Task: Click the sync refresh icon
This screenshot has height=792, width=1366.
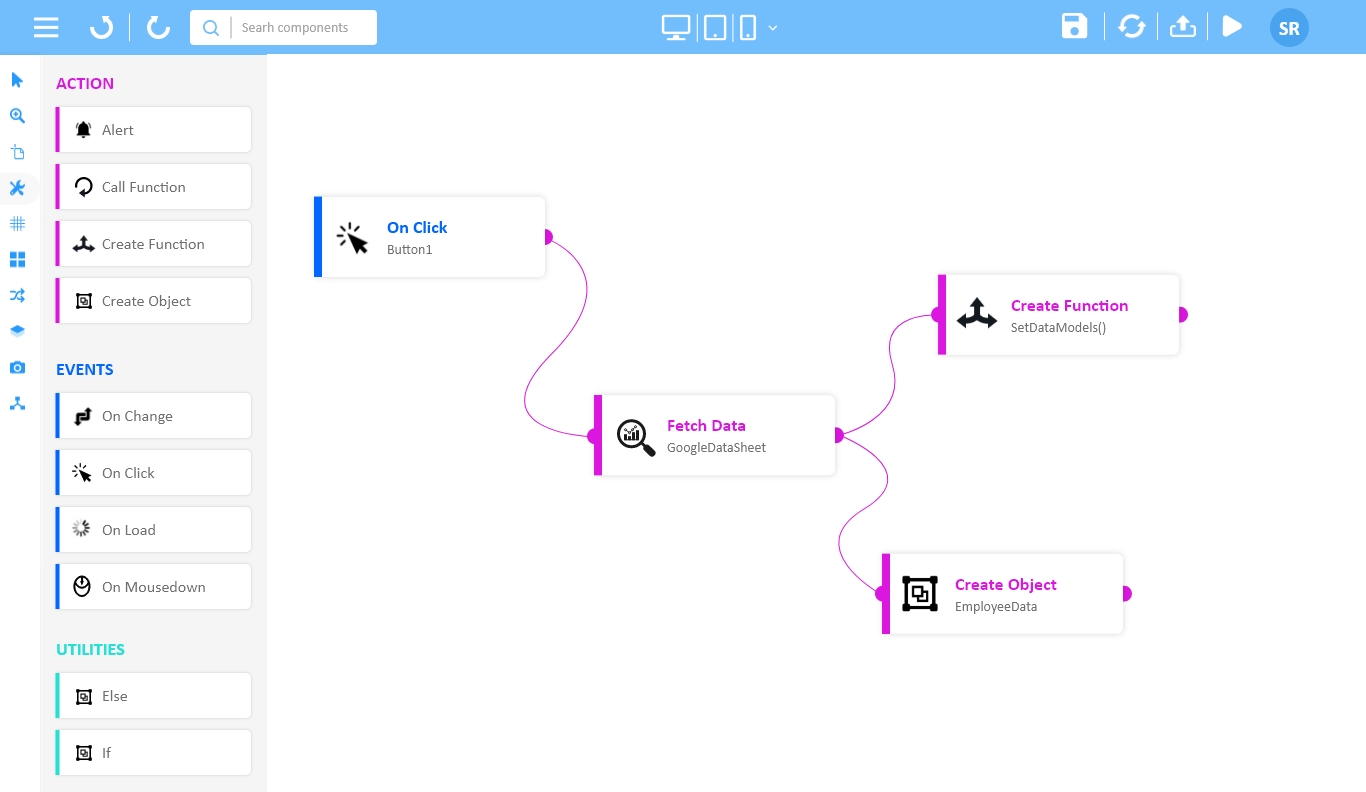Action: point(1131,27)
